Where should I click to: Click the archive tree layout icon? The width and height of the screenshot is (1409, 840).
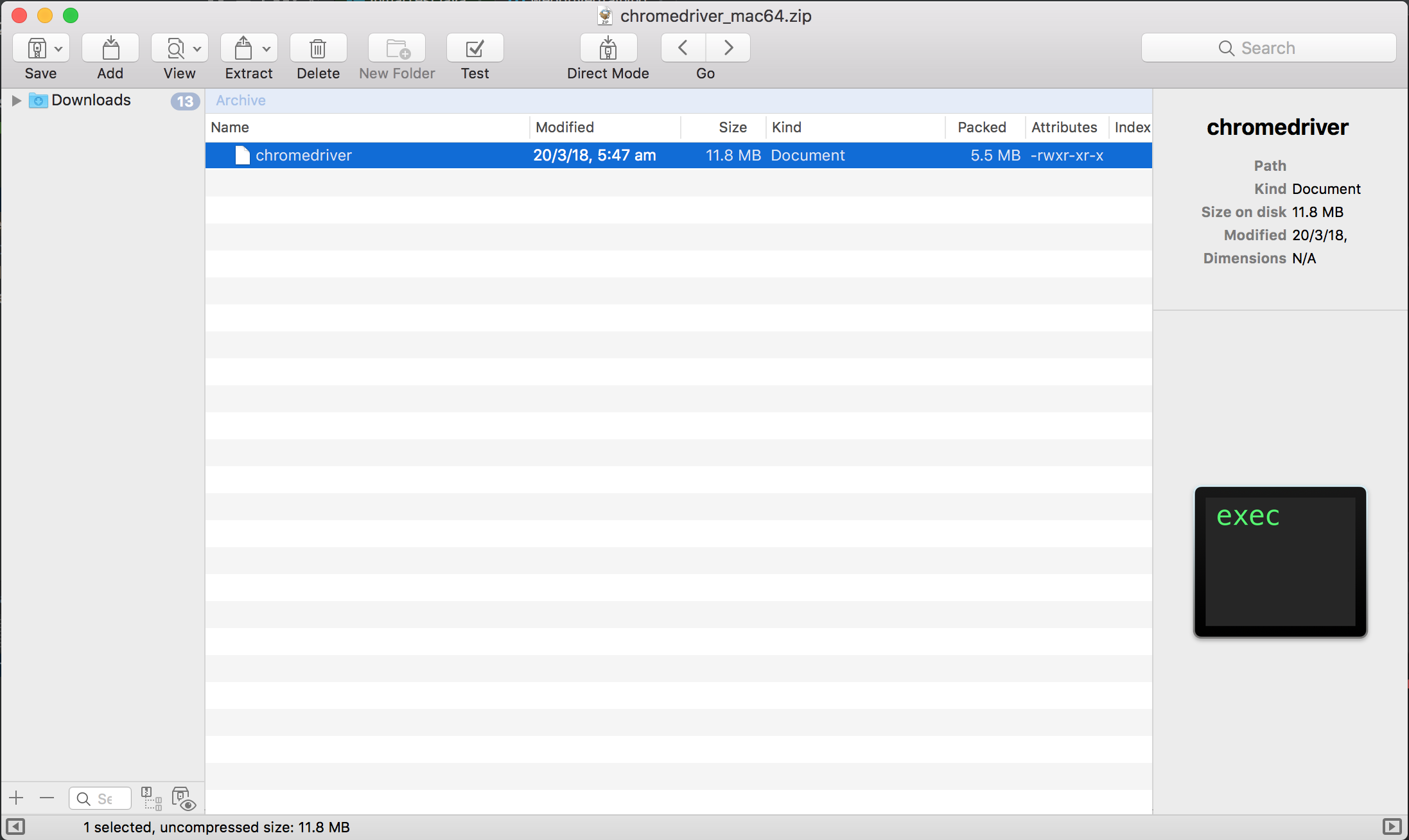pos(152,798)
